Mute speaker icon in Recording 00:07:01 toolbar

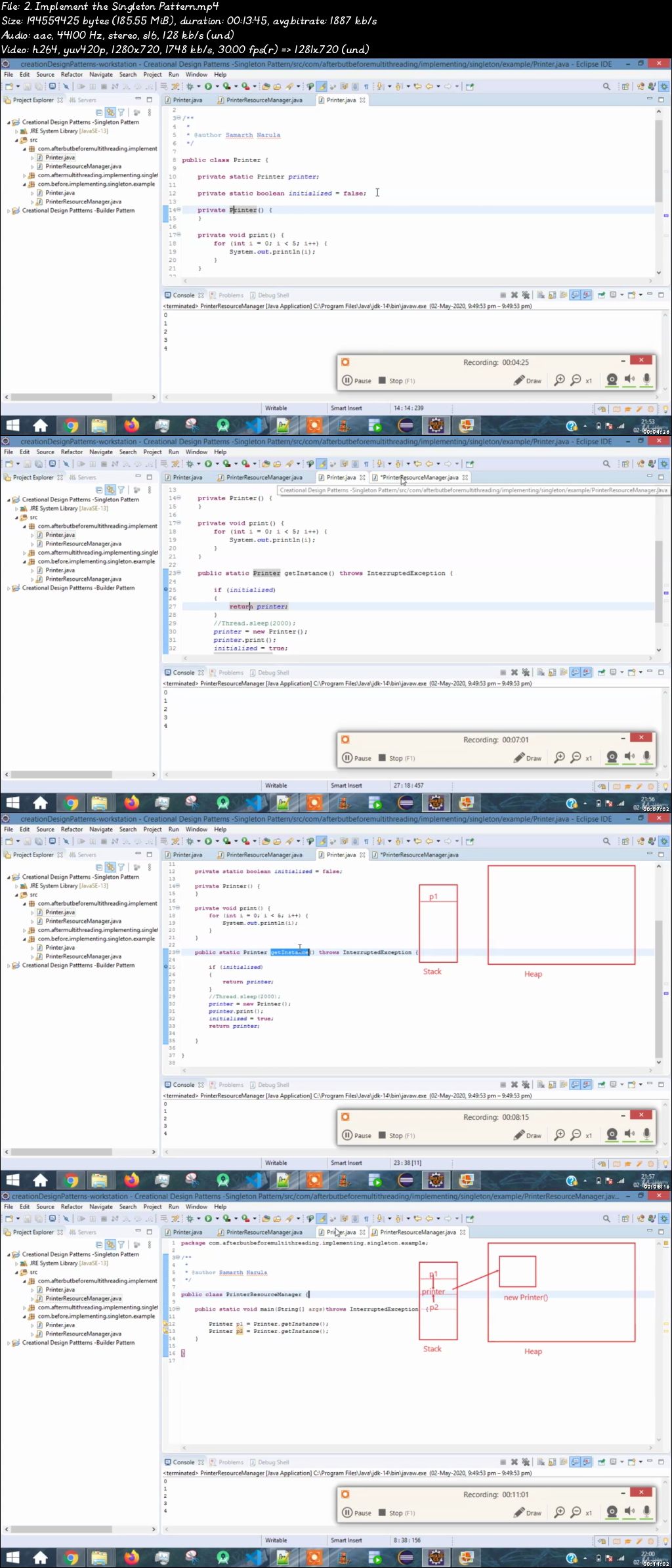[x=629, y=757]
